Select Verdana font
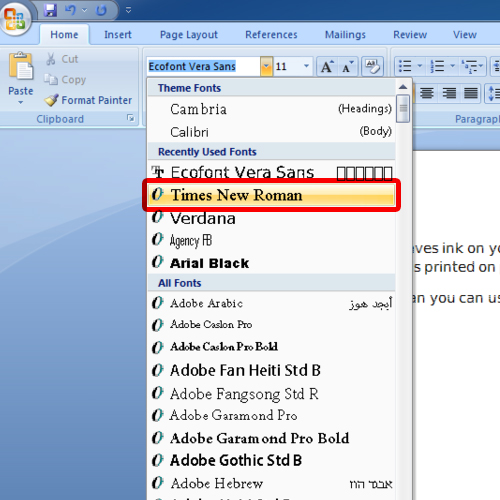Screen dimensions: 500x500 [271, 218]
